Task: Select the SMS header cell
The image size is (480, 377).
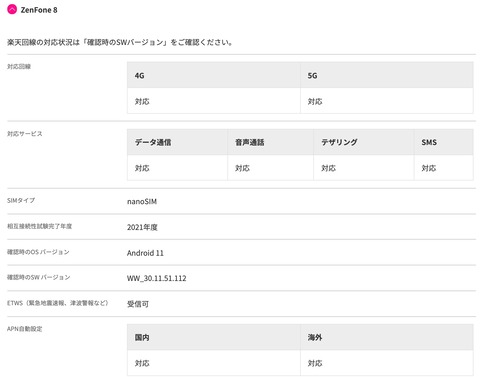Action: (x=444, y=142)
